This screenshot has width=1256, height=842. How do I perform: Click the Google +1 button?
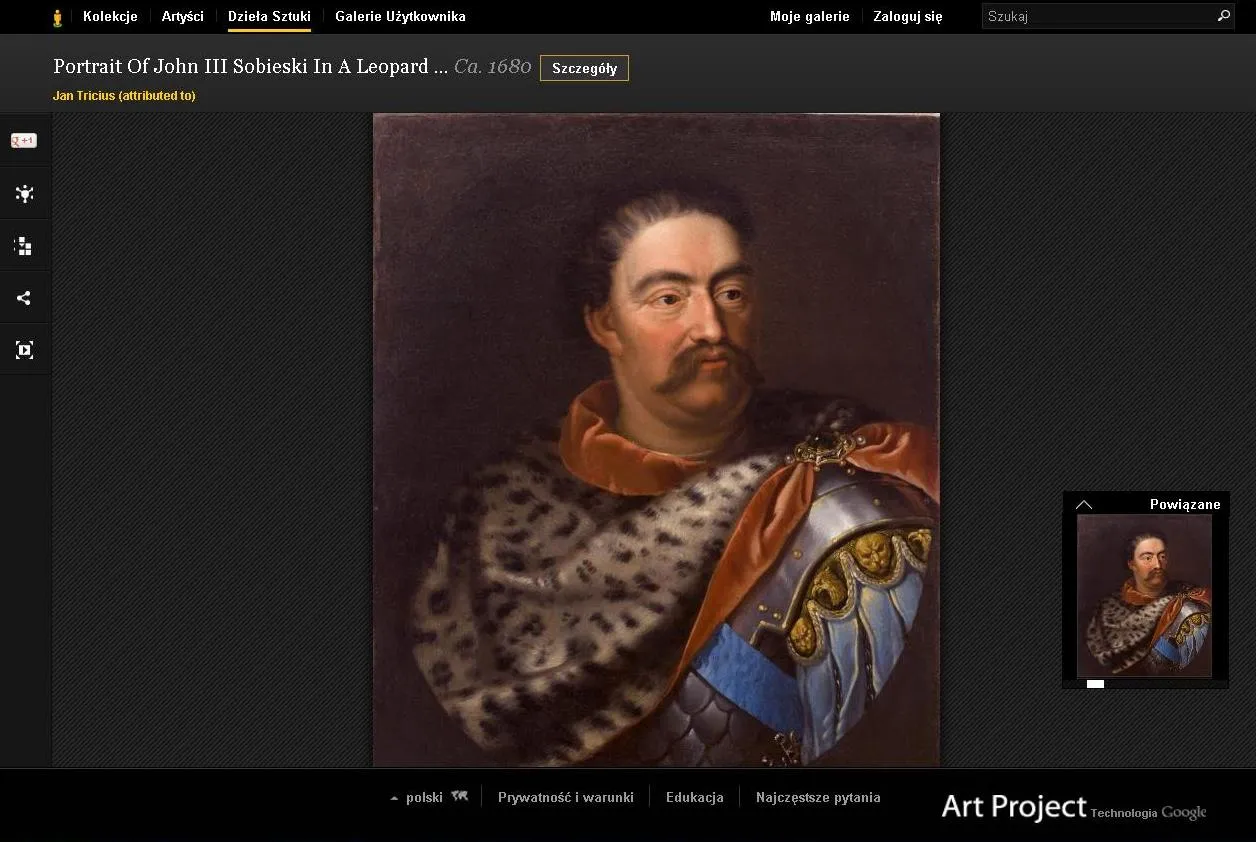point(24,141)
